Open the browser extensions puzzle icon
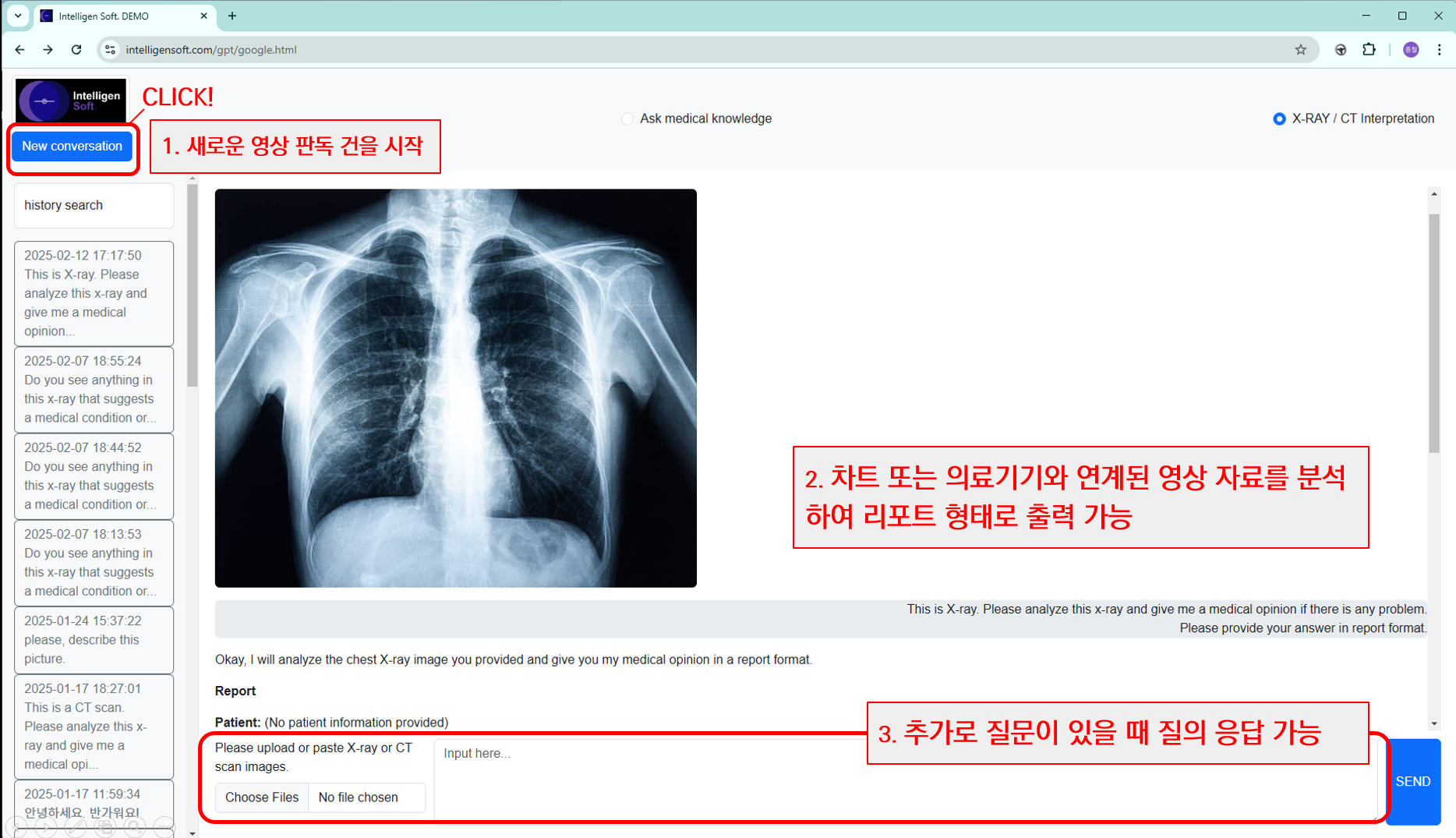1456x838 pixels. [x=1369, y=50]
